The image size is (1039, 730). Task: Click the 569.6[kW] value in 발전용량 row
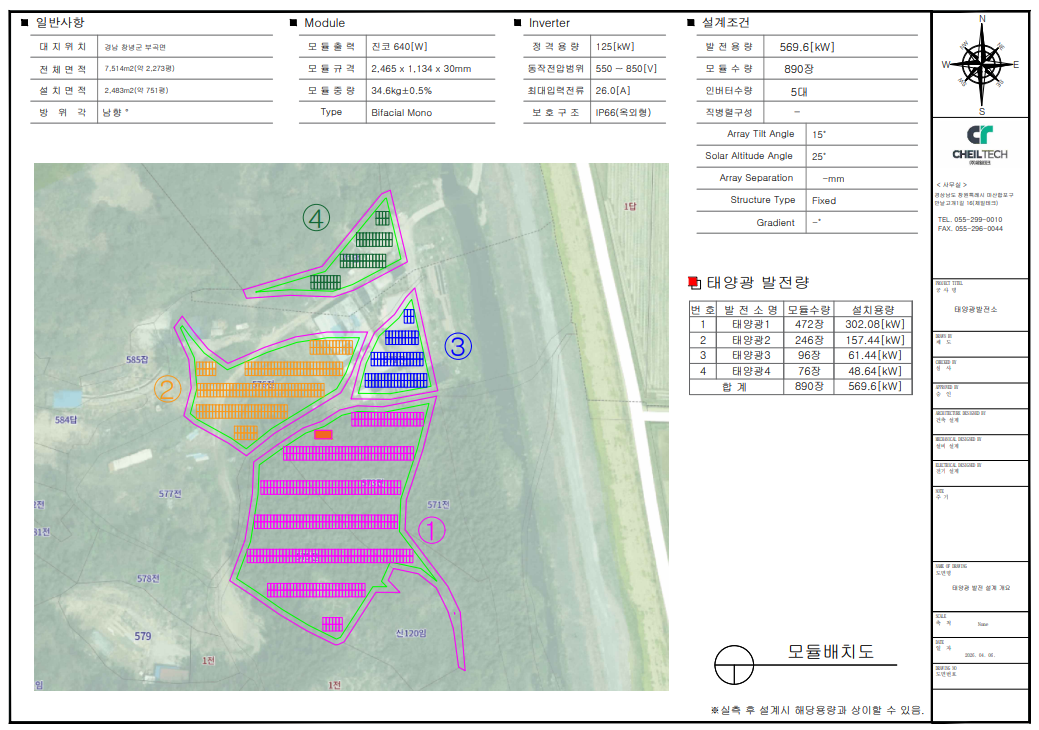tap(806, 47)
